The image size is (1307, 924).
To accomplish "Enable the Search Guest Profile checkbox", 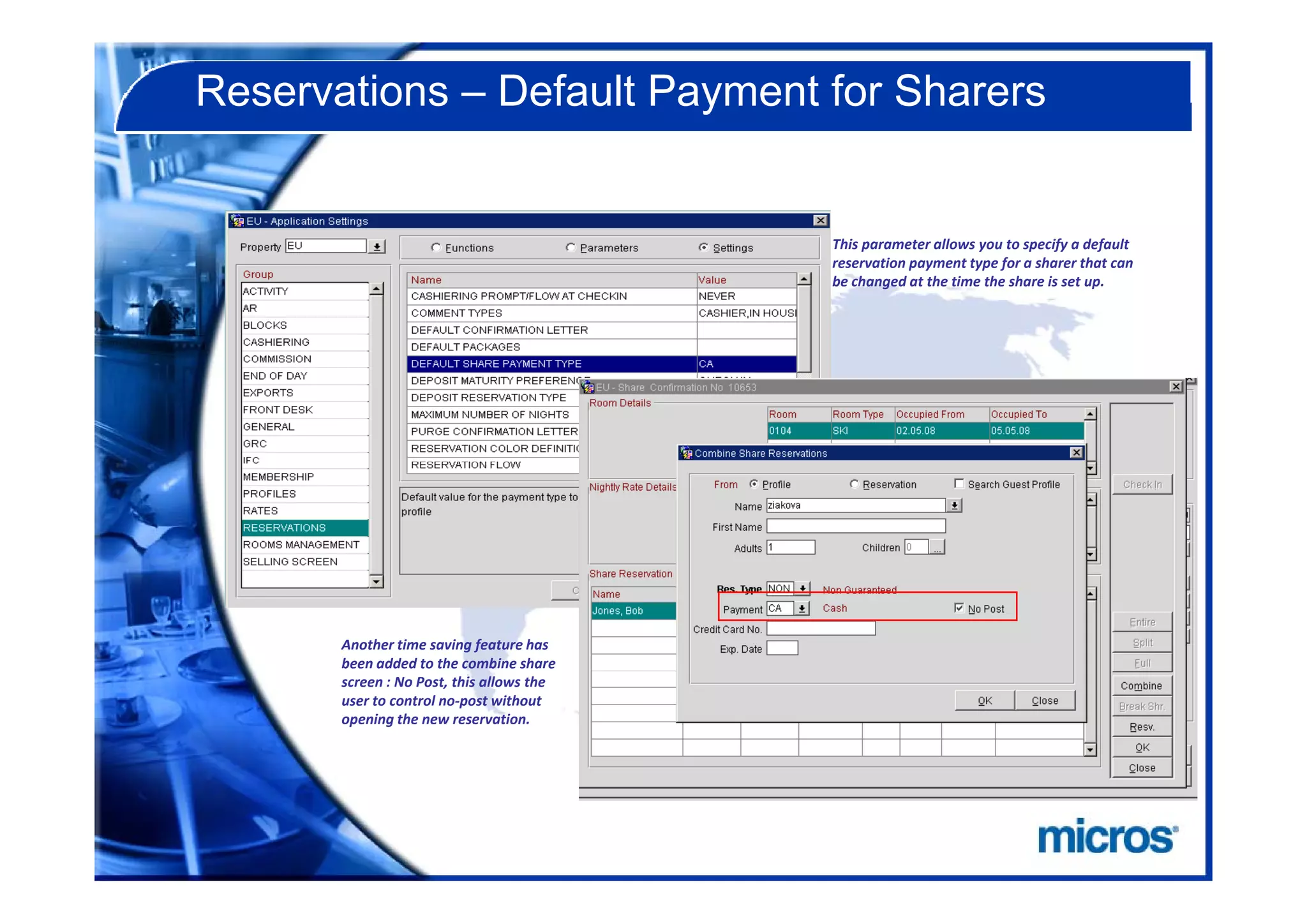I will tap(959, 484).
